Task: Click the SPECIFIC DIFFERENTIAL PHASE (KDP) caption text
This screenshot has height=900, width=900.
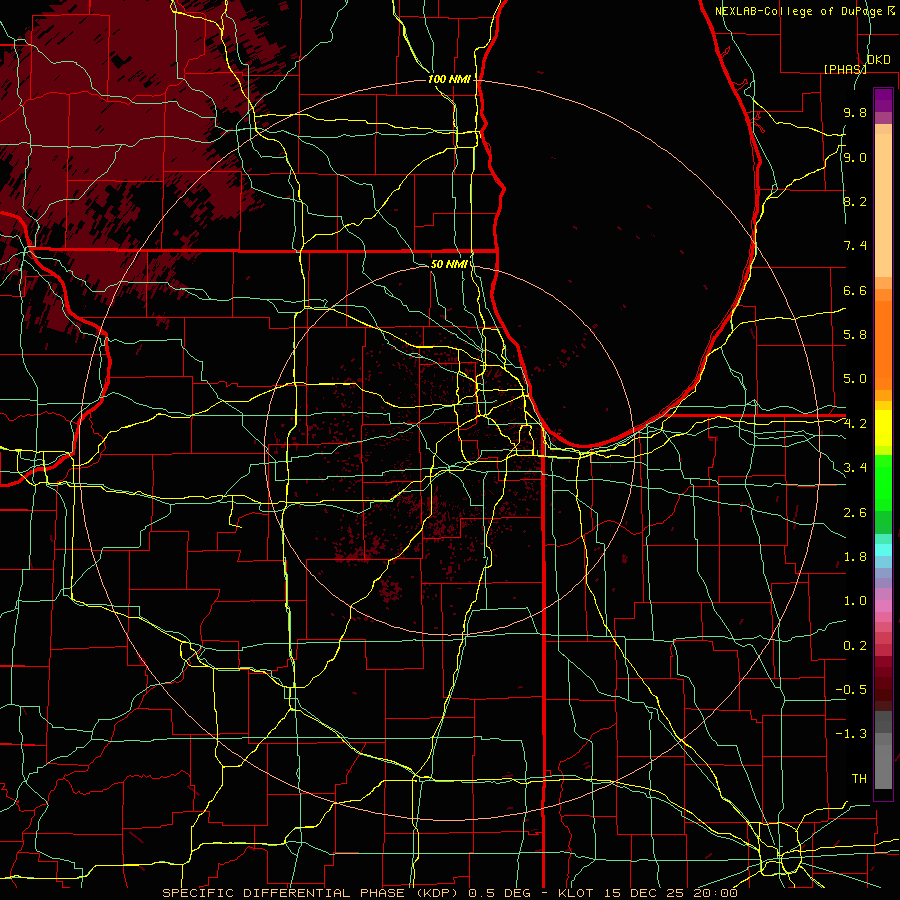Action: pos(310,893)
